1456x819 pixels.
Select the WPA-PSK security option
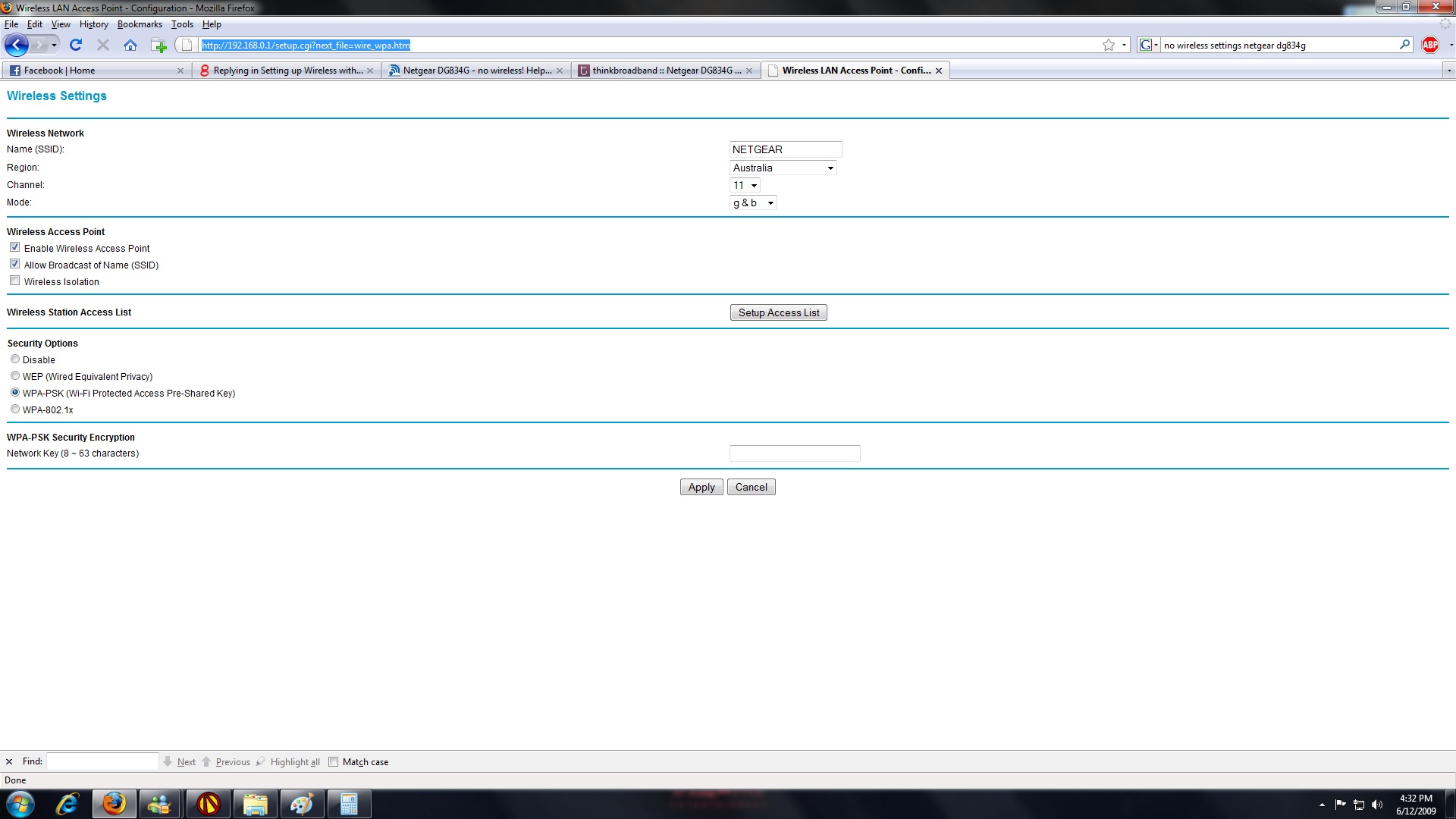(15, 393)
